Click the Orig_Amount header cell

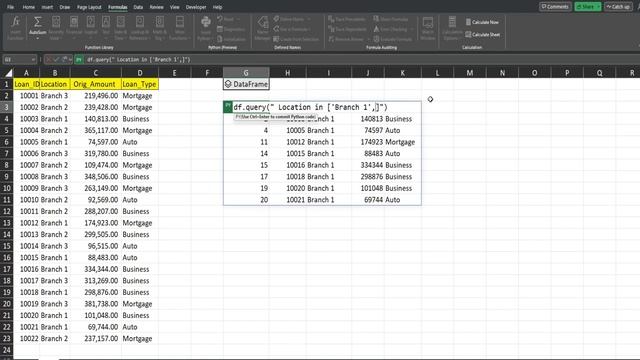(96, 84)
